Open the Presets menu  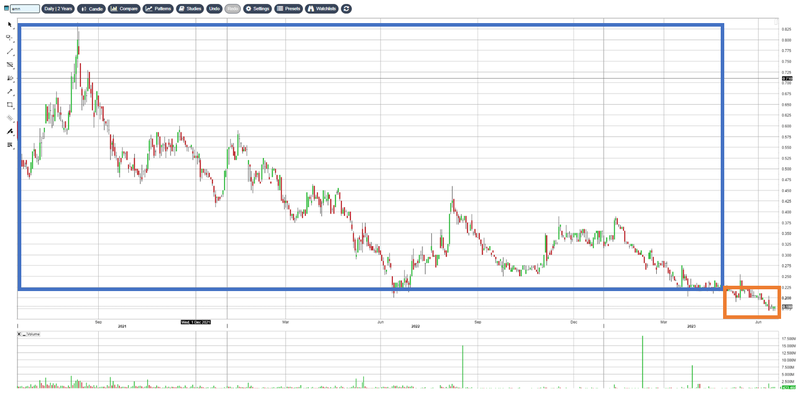(289, 9)
